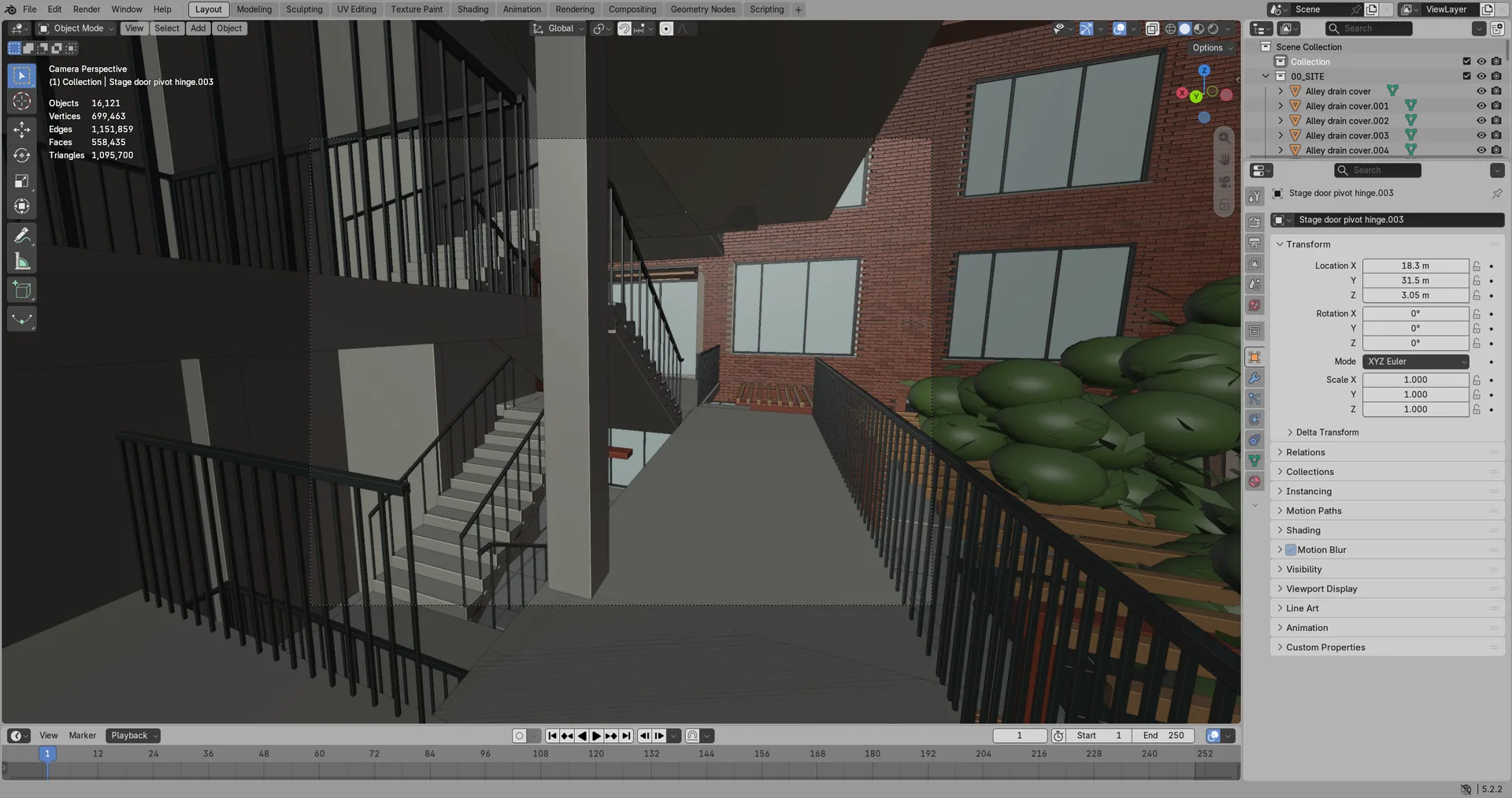The width and height of the screenshot is (1512, 798).
Task: Open the Render properties tab
Action: (x=1254, y=222)
